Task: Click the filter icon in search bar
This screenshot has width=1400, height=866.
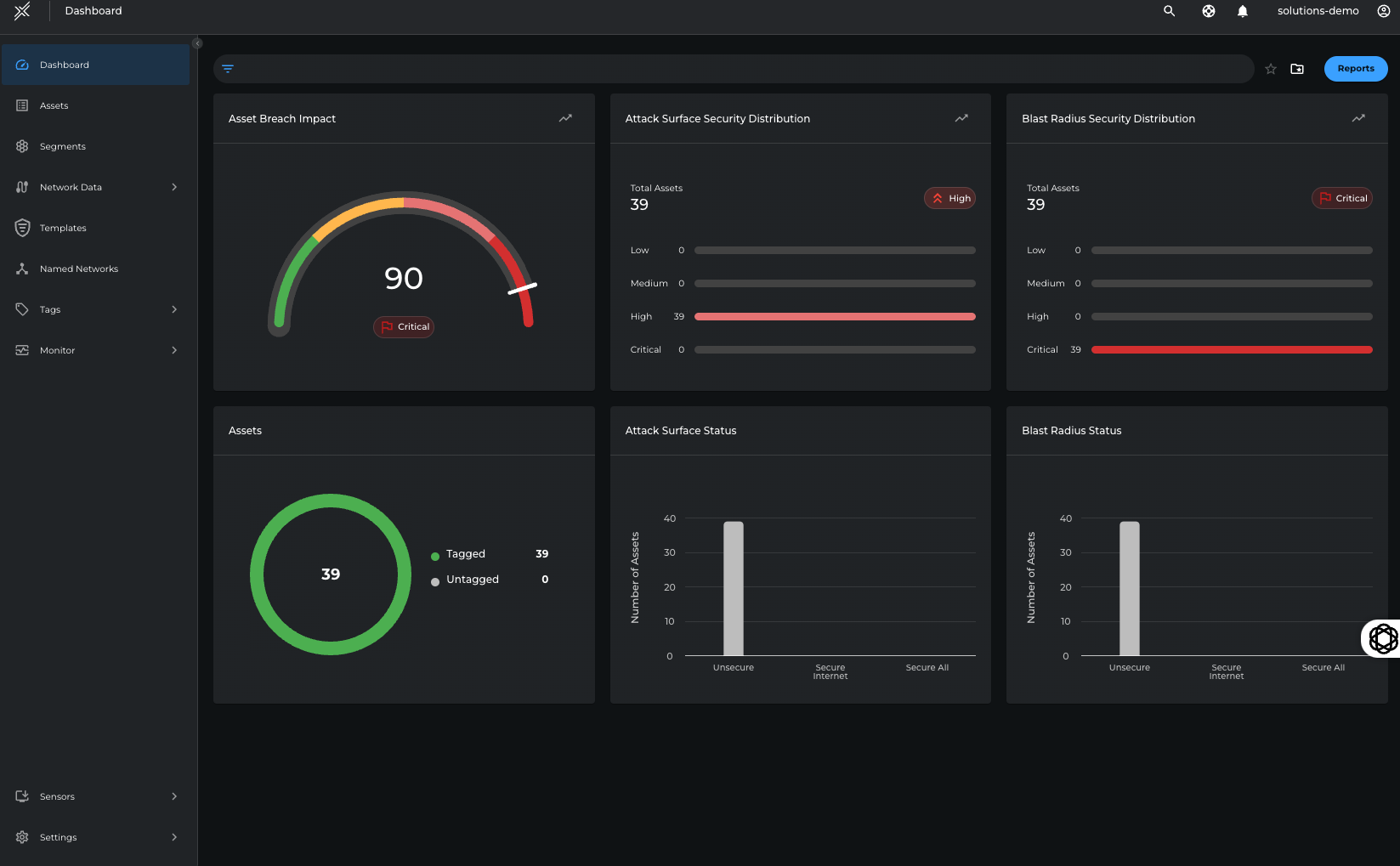Action: [x=228, y=69]
